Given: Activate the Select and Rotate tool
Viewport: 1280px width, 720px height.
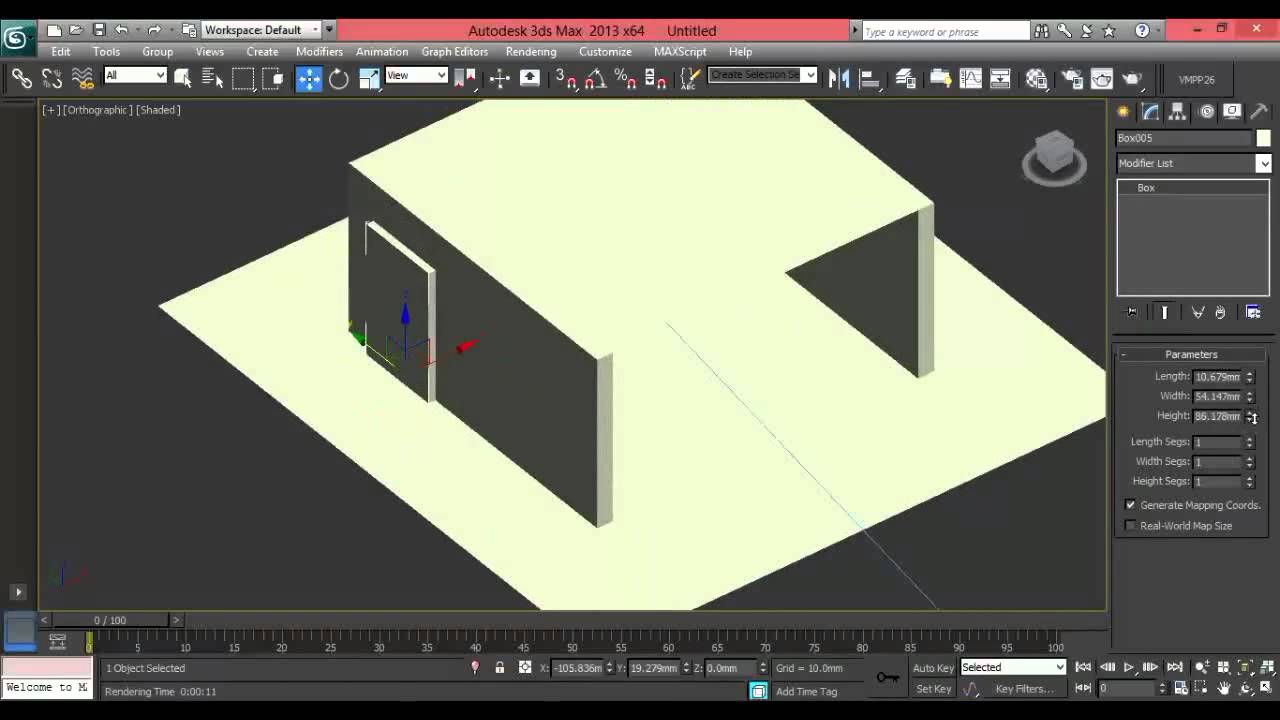Looking at the screenshot, I should (x=339, y=78).
